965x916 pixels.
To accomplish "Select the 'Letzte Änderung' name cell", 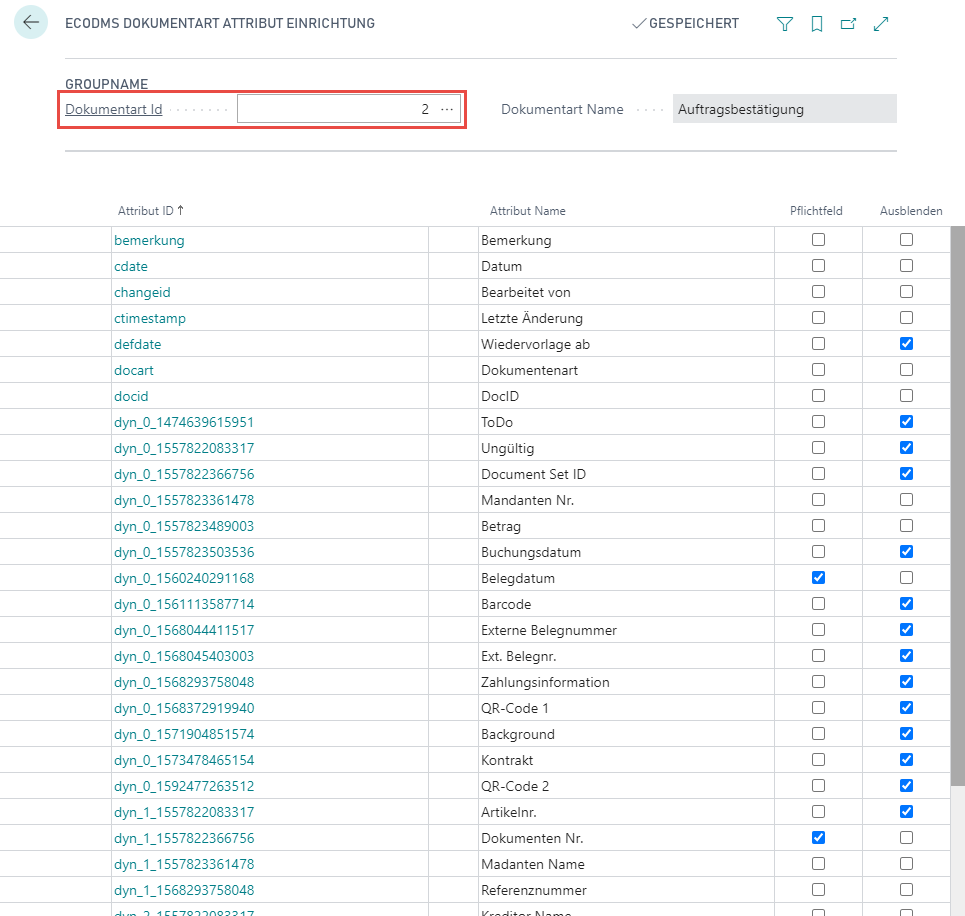I will (x=626, y=318).
